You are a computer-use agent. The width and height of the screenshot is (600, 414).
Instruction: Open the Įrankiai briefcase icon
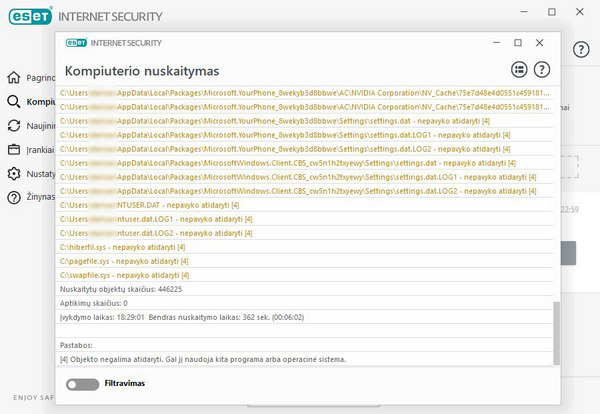click(x=14, y=150)
